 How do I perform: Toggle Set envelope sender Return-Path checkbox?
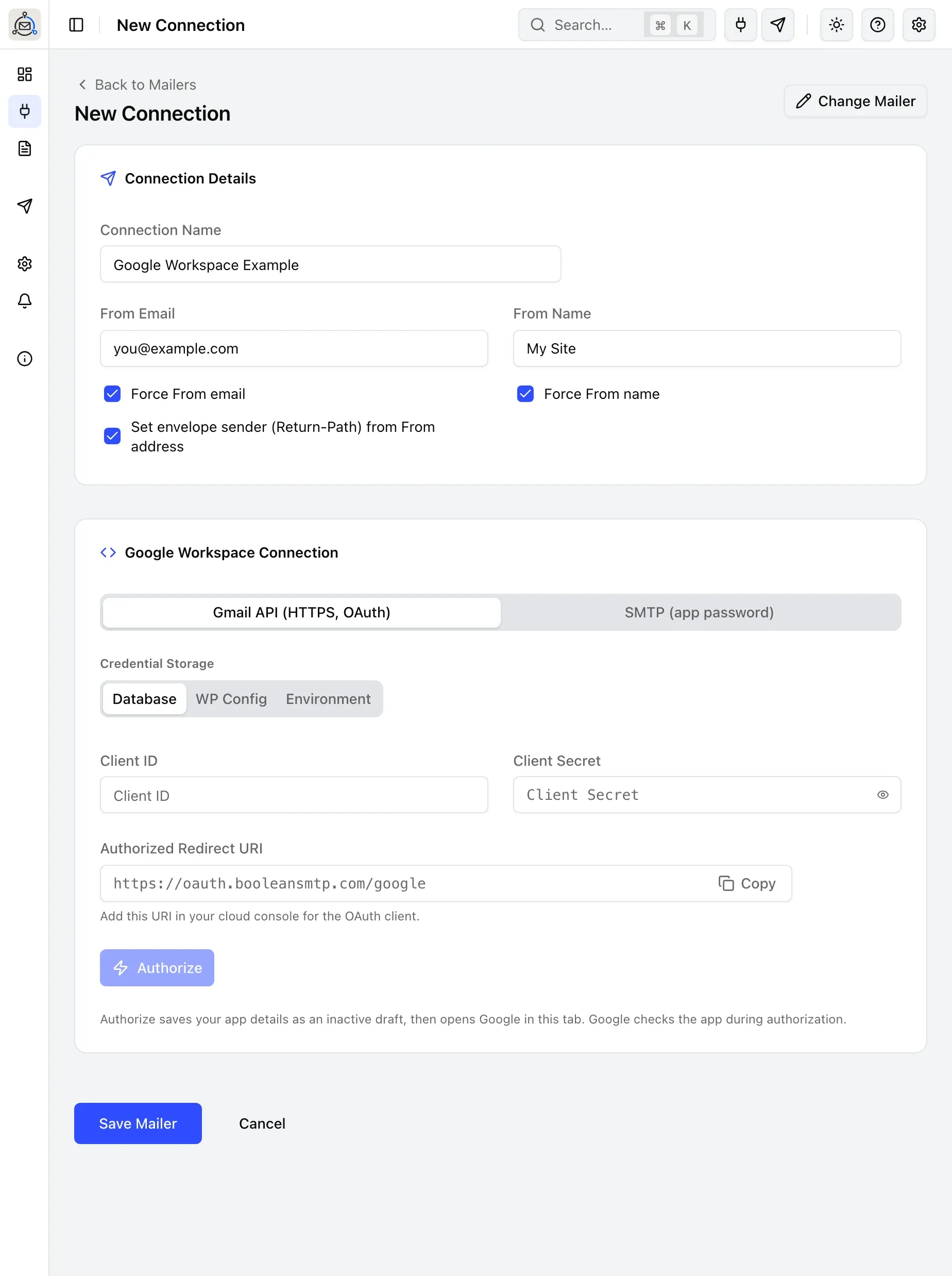[112, 436]
